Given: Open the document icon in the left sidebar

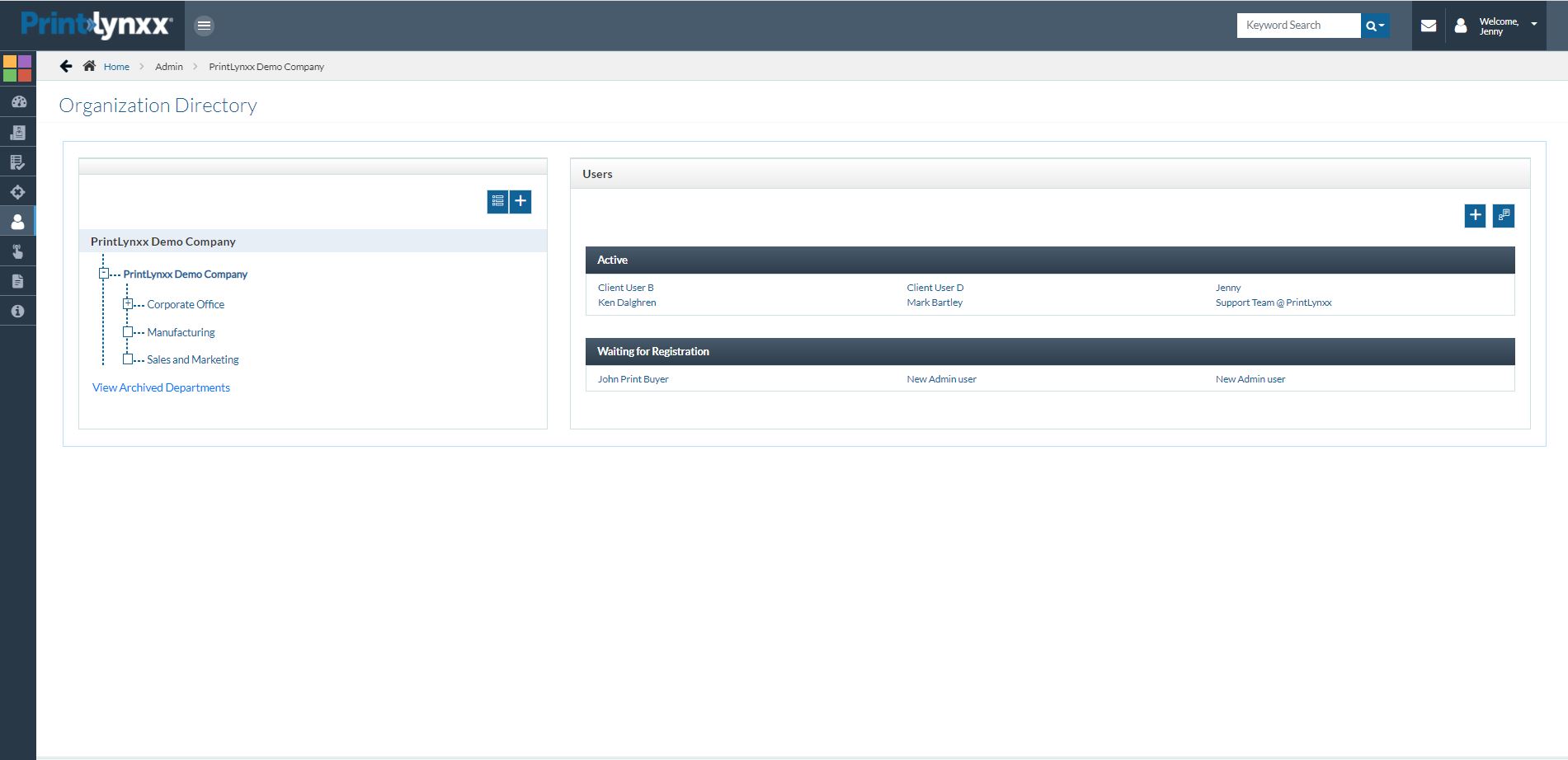Looking at the screenshot, I should pos(18,280).
